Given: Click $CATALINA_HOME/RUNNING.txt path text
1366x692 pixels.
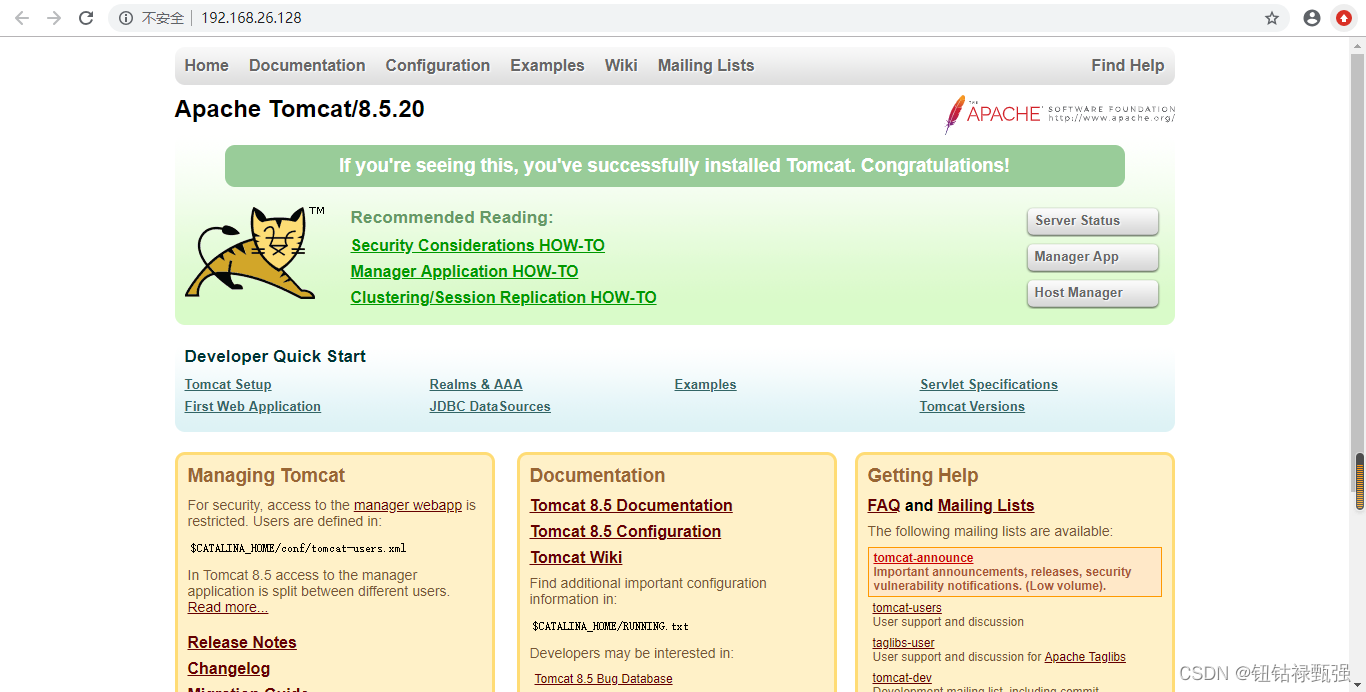Looking at the screenshot, I should (610, 626).
